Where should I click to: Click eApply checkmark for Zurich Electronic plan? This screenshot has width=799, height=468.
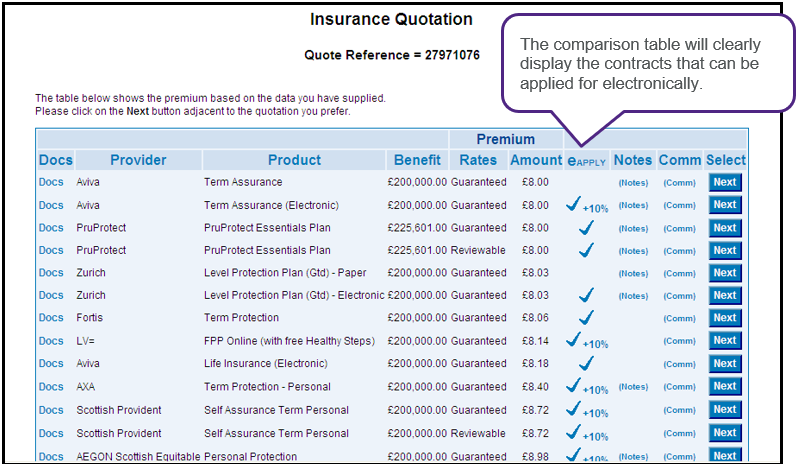click(586, 295)
